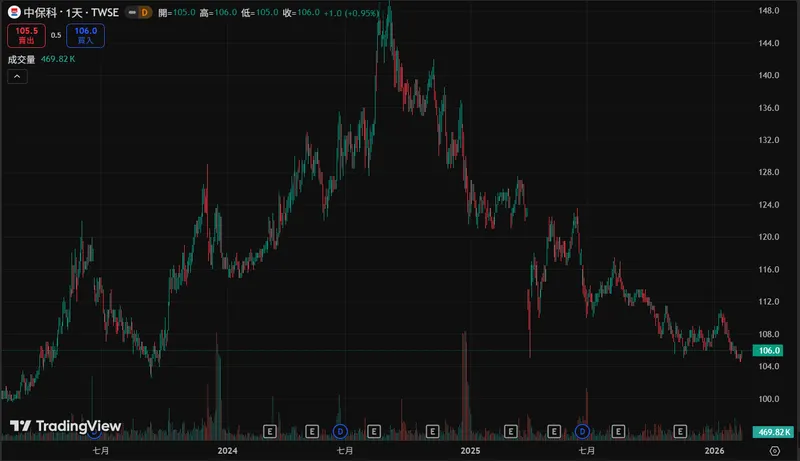Click the green 106.0 current price label on the price axis
The image size is (800, 461).
click(768, 350)
